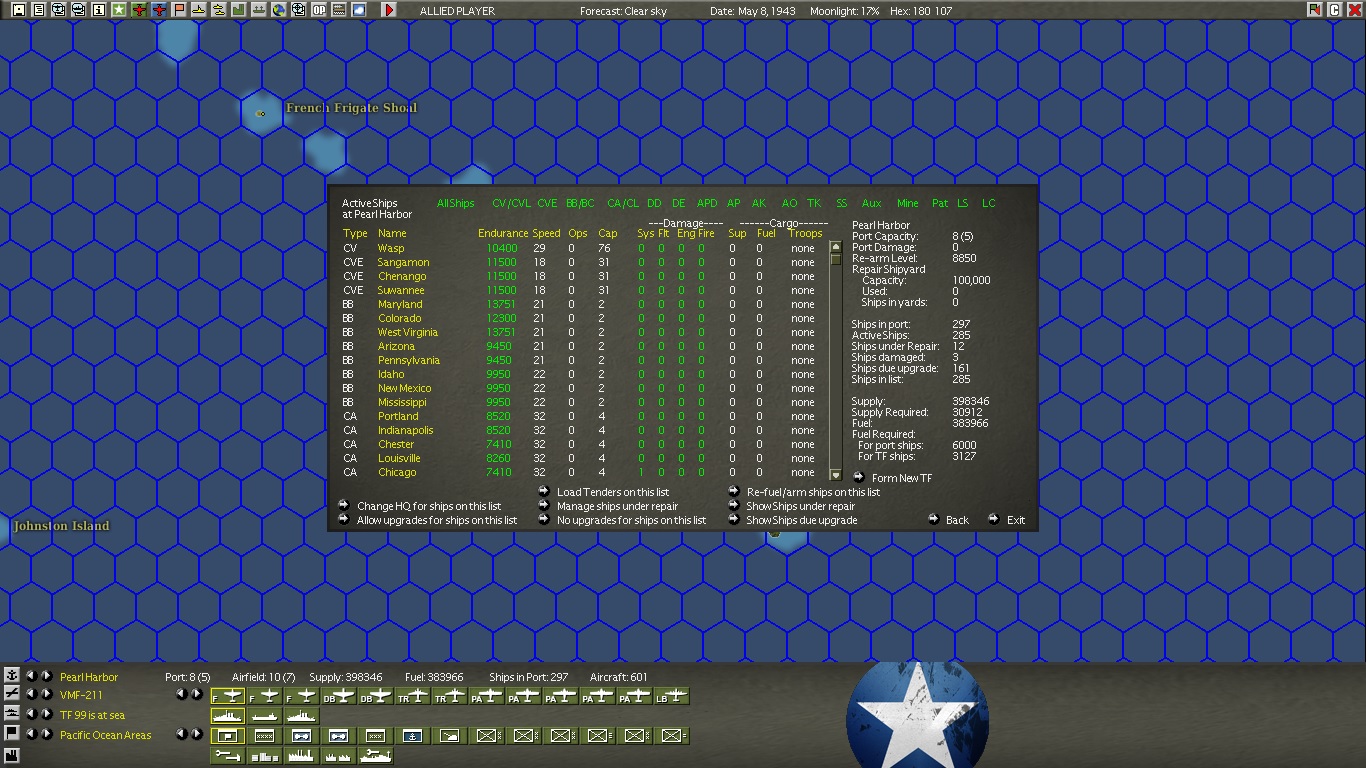1366x768 pixels.
Task: Click the green factory toolbar icon
Action: pyautogui.click(x=239, y=10)
